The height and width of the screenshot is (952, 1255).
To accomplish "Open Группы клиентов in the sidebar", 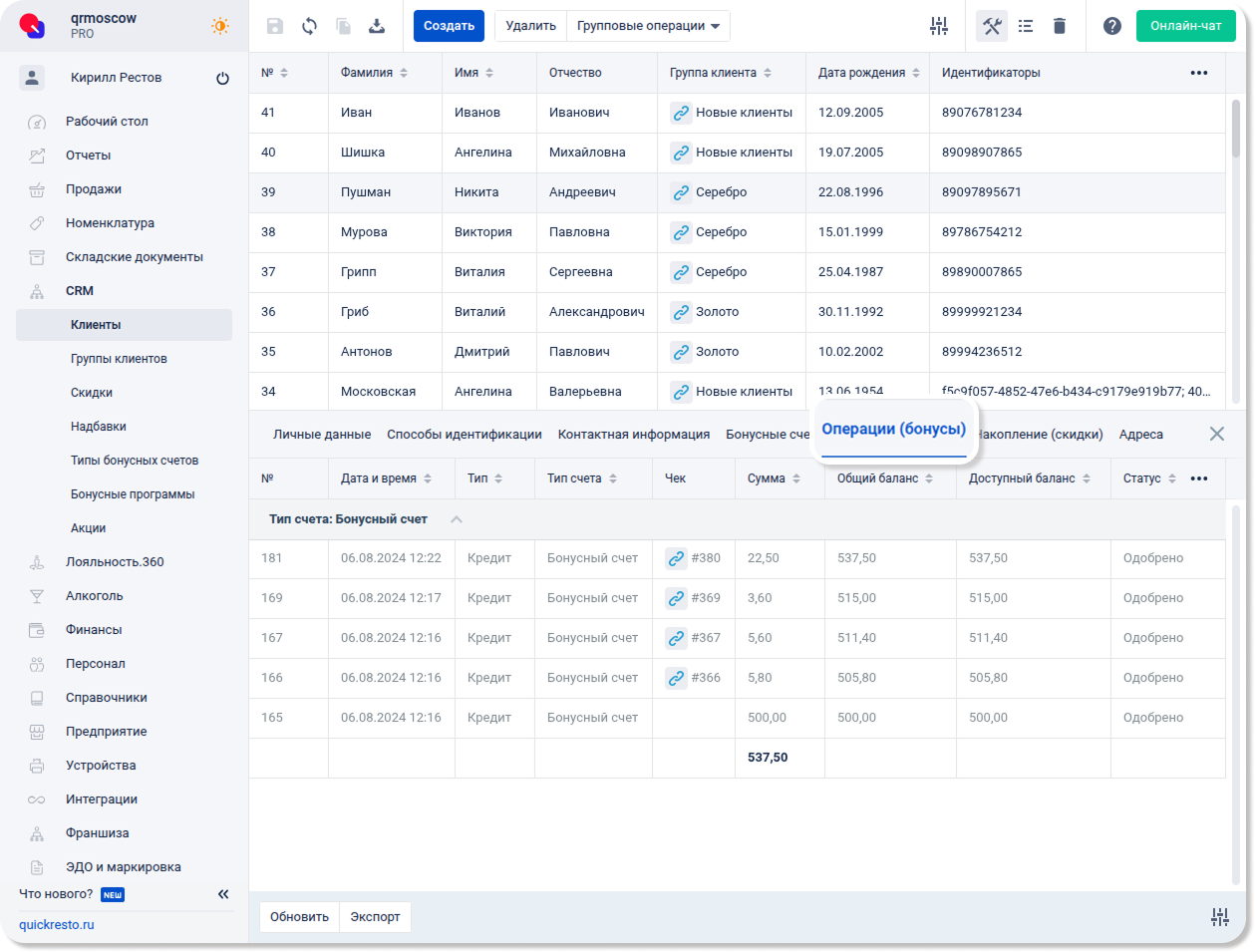I will point(119,359).
